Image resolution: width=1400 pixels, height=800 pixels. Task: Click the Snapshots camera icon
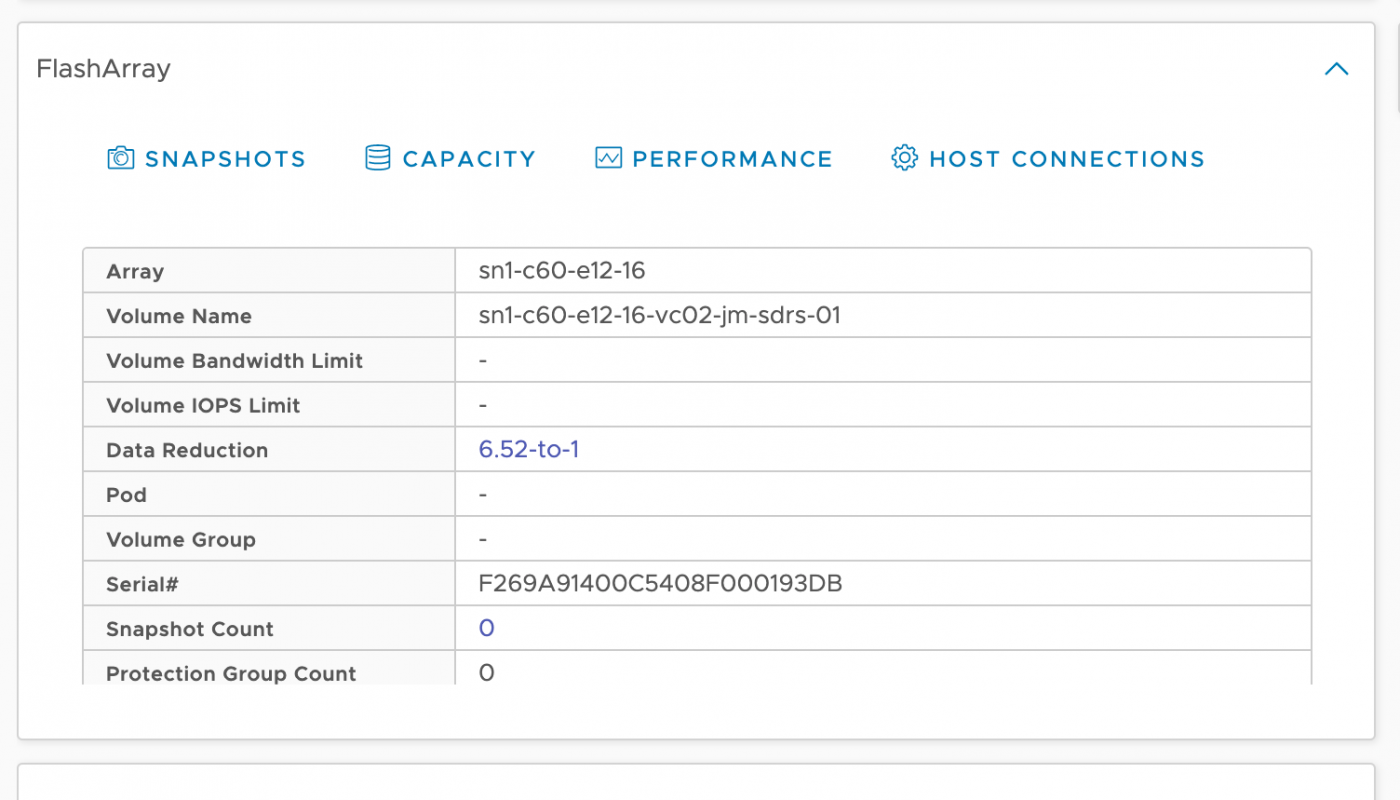pos(120,158)
